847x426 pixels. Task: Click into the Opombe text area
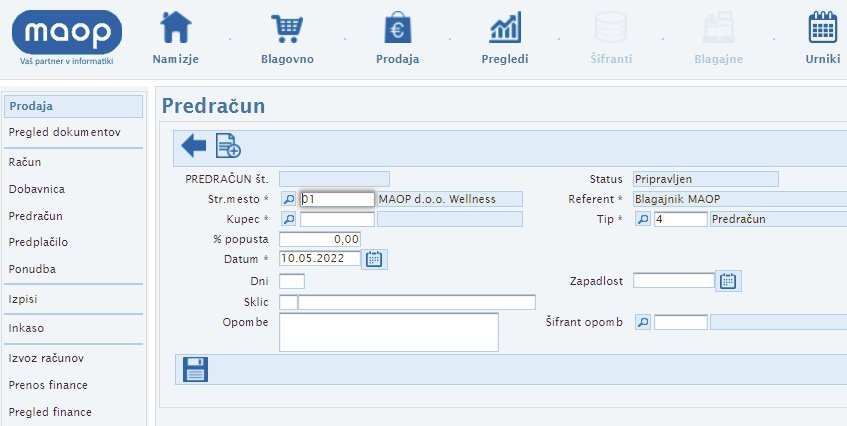click(388, 332)
